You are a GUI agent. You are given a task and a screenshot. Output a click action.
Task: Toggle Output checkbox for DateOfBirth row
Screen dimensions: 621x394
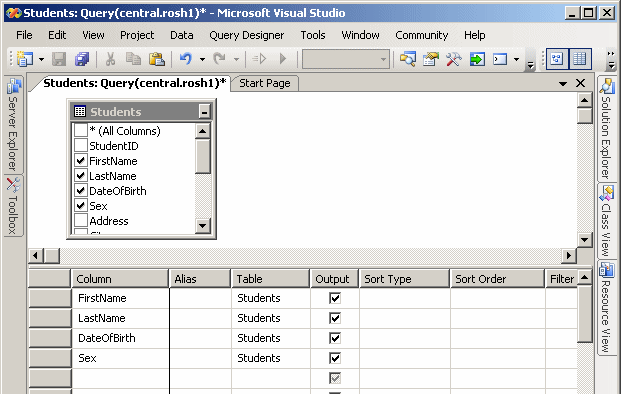(x=335, y=338)
